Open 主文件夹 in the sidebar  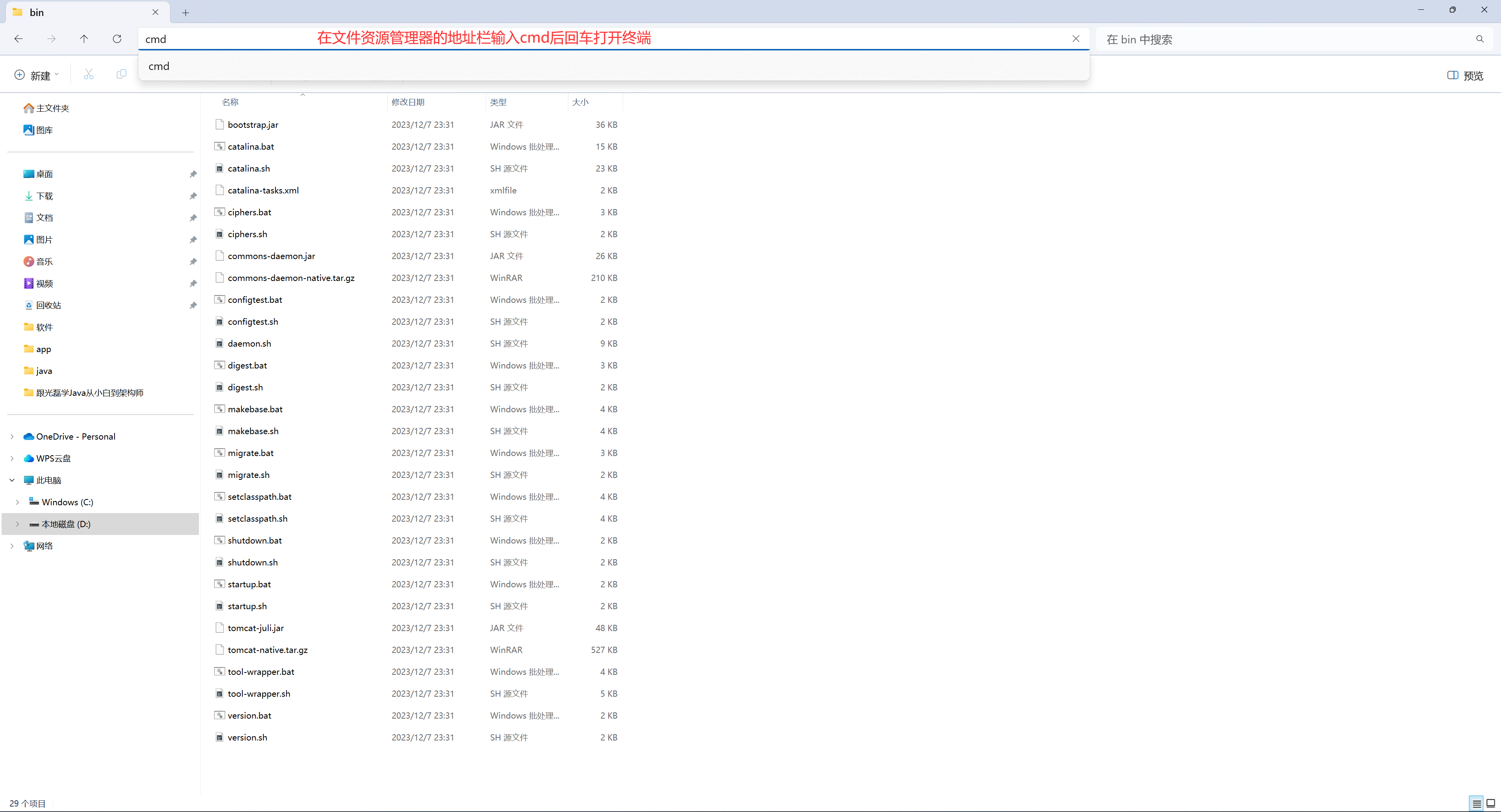point(46,108)
